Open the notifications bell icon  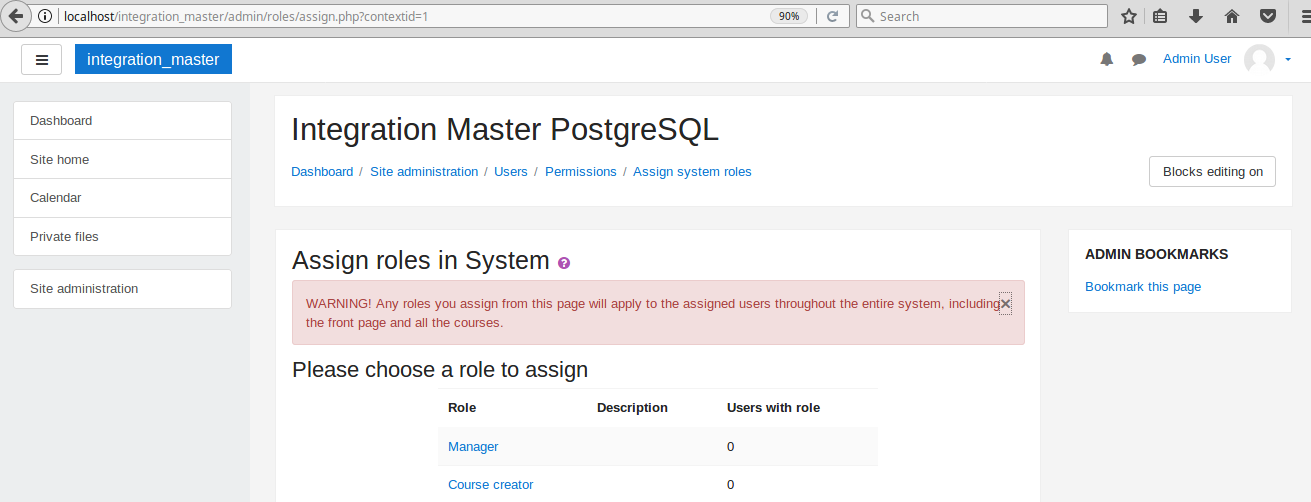(x=1106, y=59)
